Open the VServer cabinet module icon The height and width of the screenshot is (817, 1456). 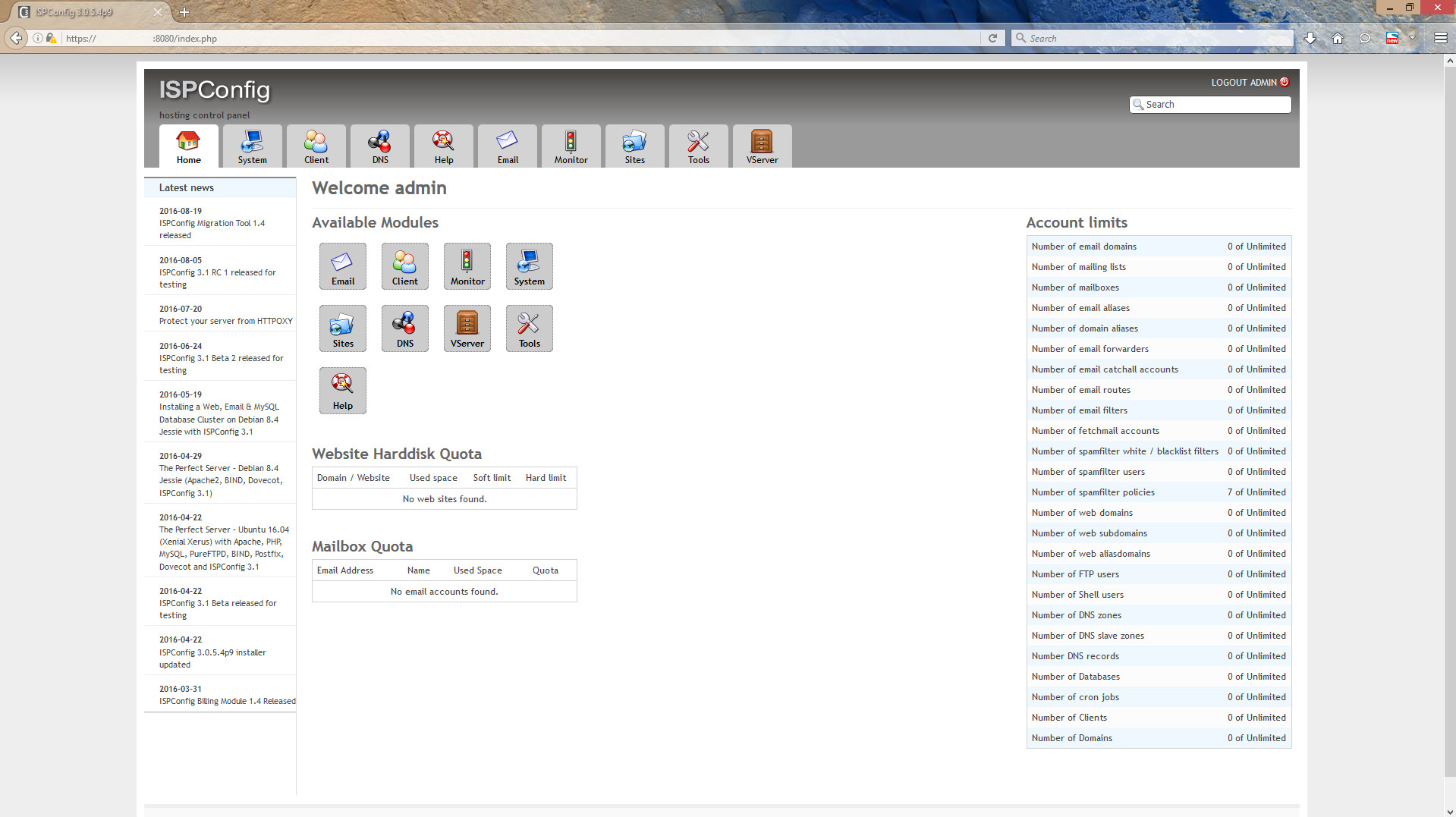click(x=467, y=328)
